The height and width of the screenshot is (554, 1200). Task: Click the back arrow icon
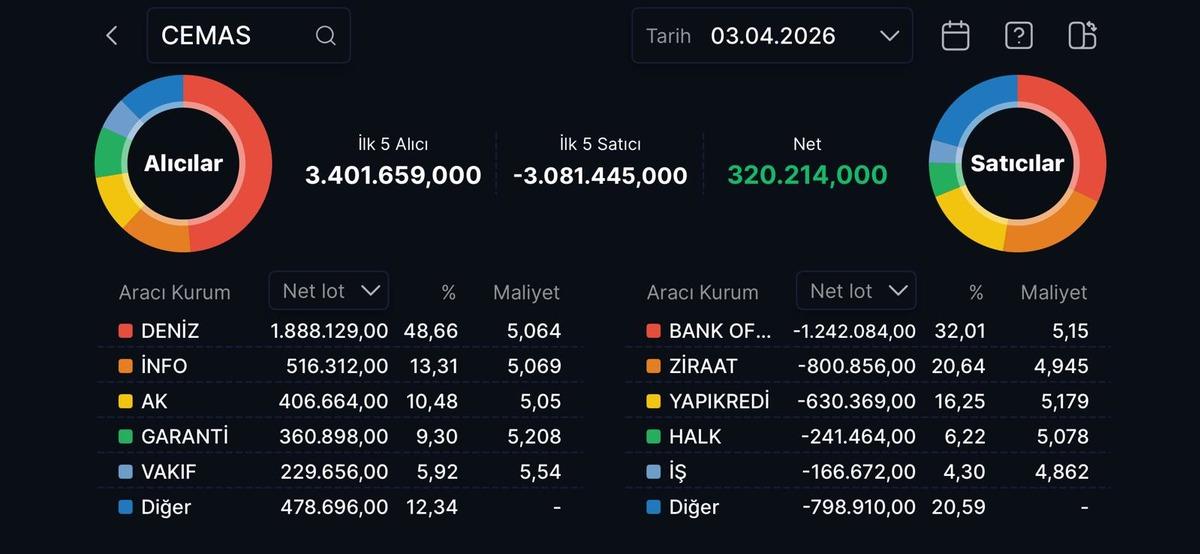[x=111, y=36]
